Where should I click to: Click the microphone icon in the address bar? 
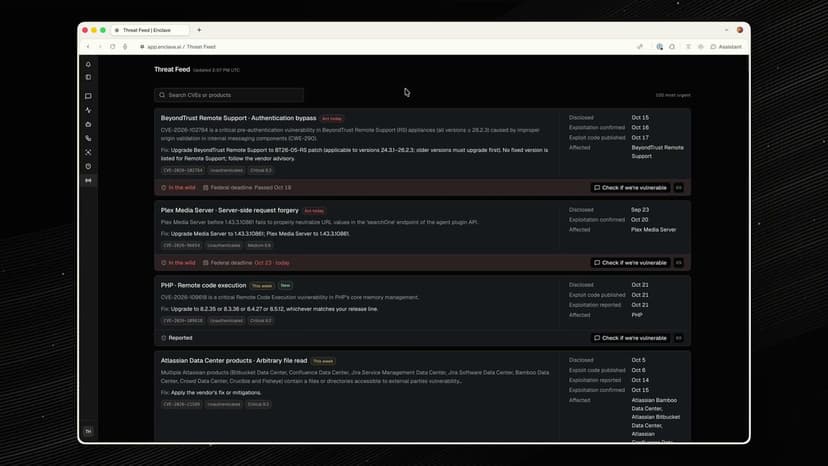(125, 46)
